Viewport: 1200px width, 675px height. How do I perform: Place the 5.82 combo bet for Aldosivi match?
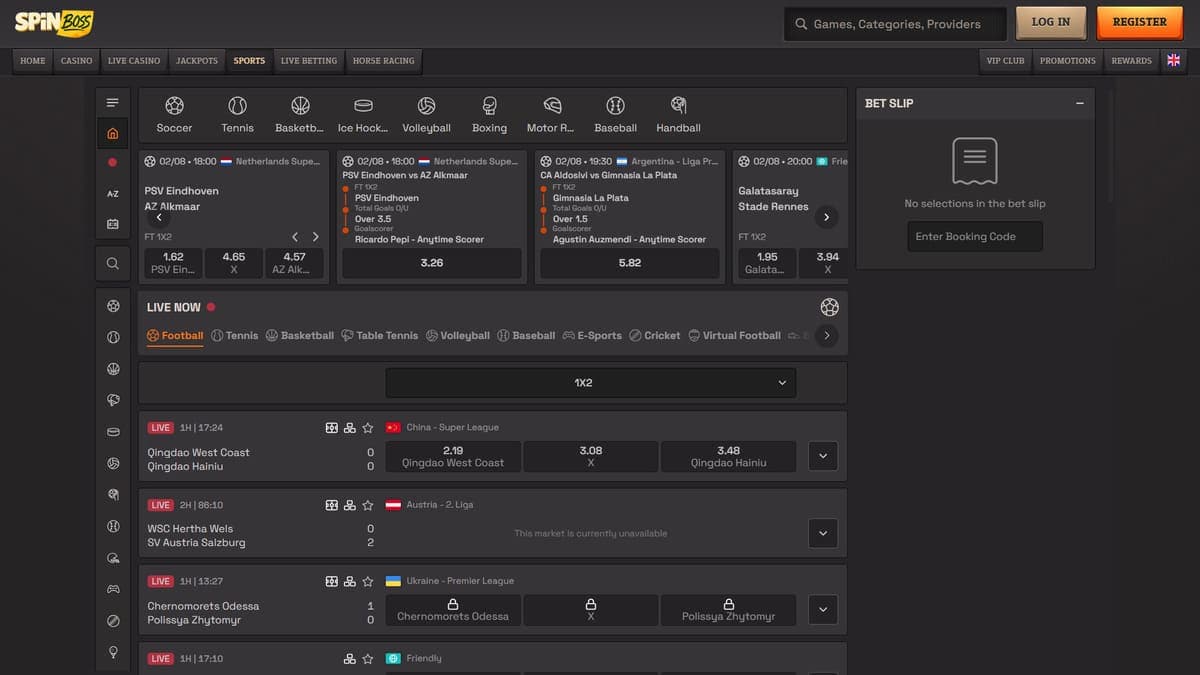[x=630, y=263]
